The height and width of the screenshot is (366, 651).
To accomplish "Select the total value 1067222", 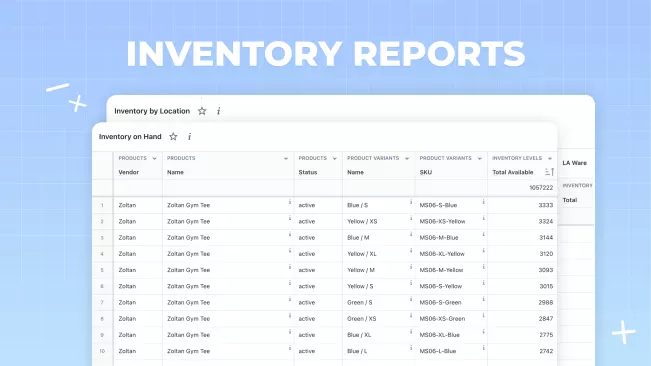I will [541, 188].
